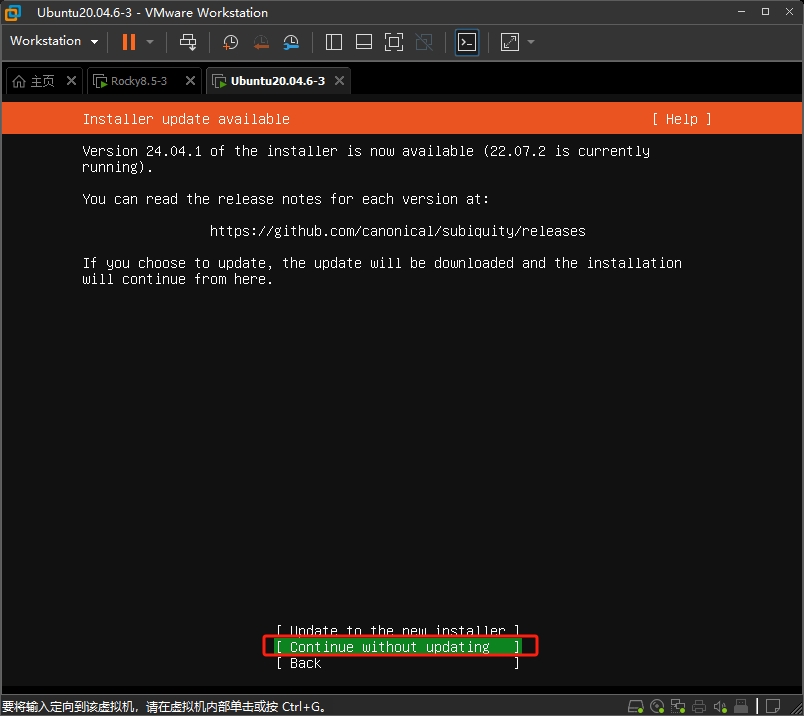The height and width of the screenshot is (716, 804).
Task: Open the Workstation menu dropdown
Action: tap(54, 41)
